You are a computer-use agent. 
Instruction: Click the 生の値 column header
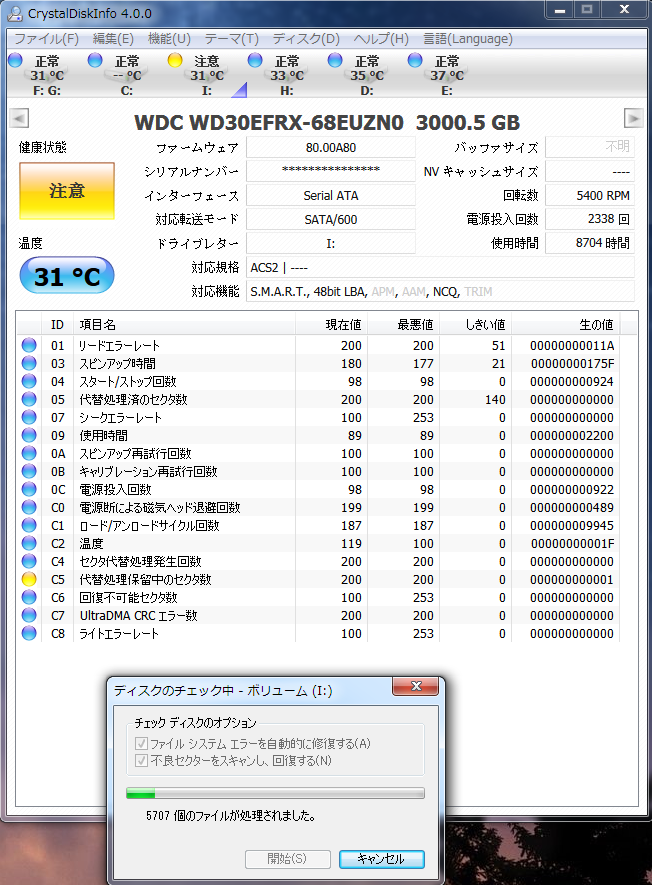point(566,325)
